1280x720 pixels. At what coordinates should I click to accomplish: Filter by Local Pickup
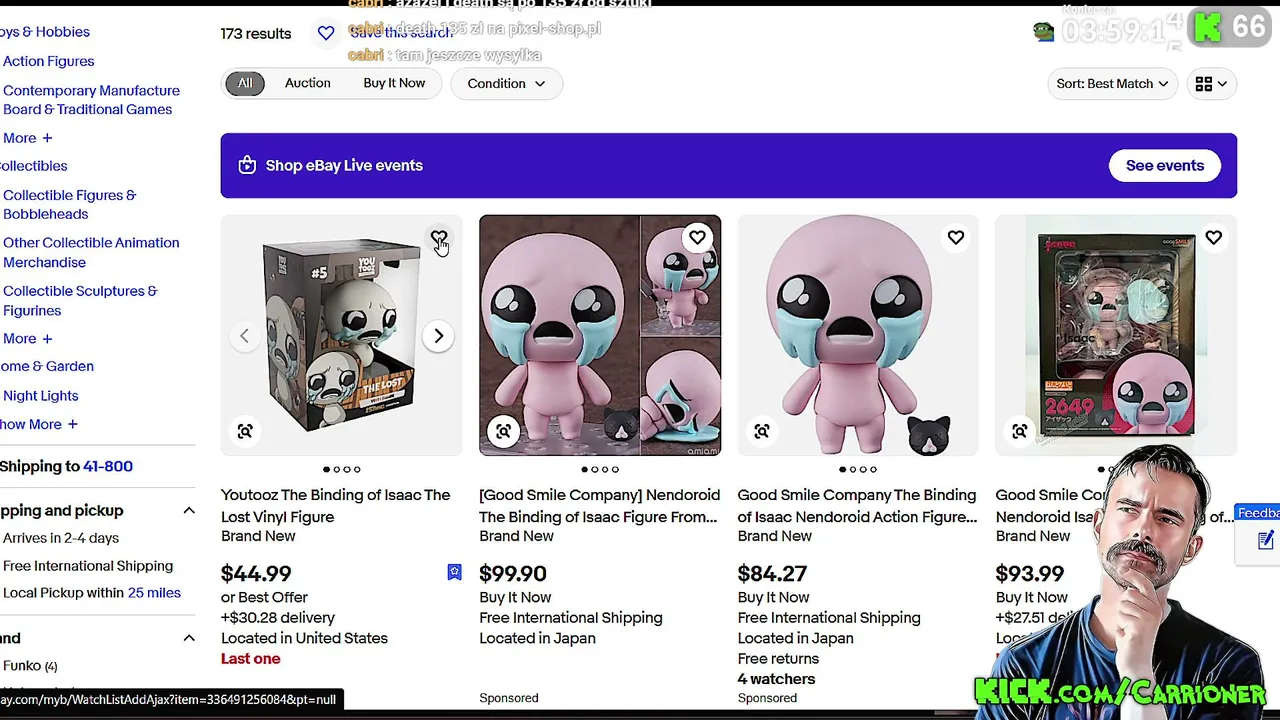63,593
